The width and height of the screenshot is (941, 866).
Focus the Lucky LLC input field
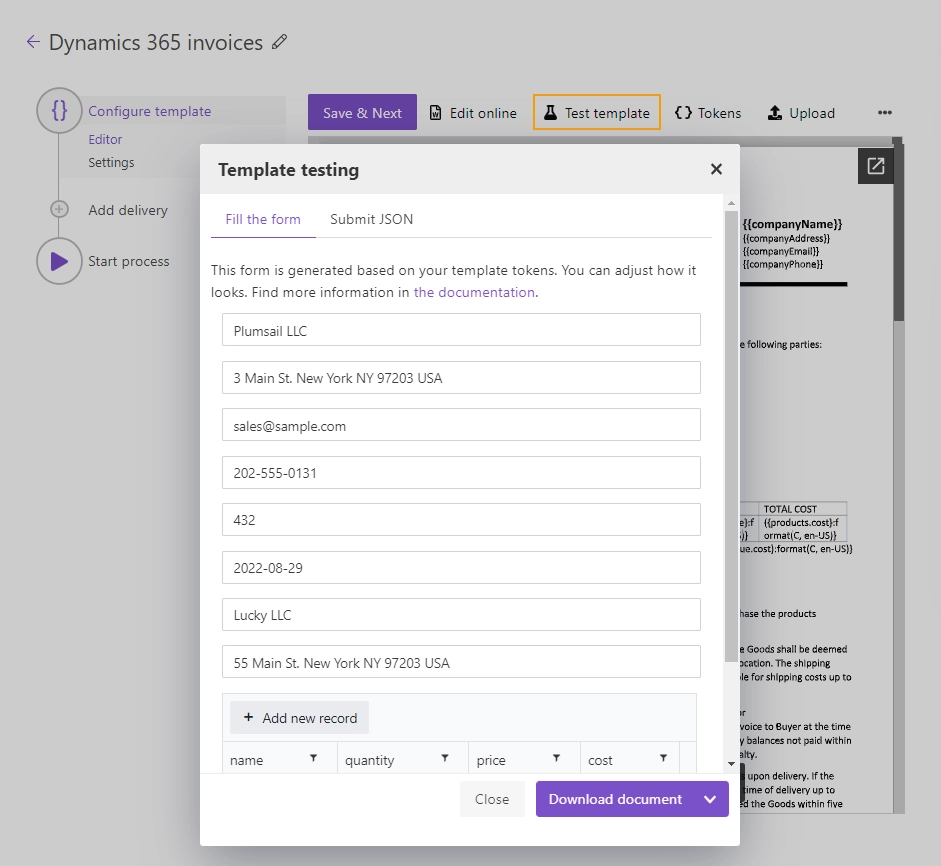[x=461, y=615]
